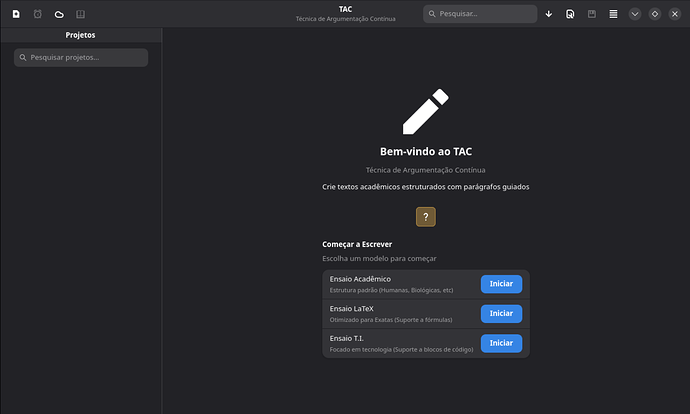This screenshot has width=690, height=414.
Task: Click the document search icon
Action: tap(570, 14)
